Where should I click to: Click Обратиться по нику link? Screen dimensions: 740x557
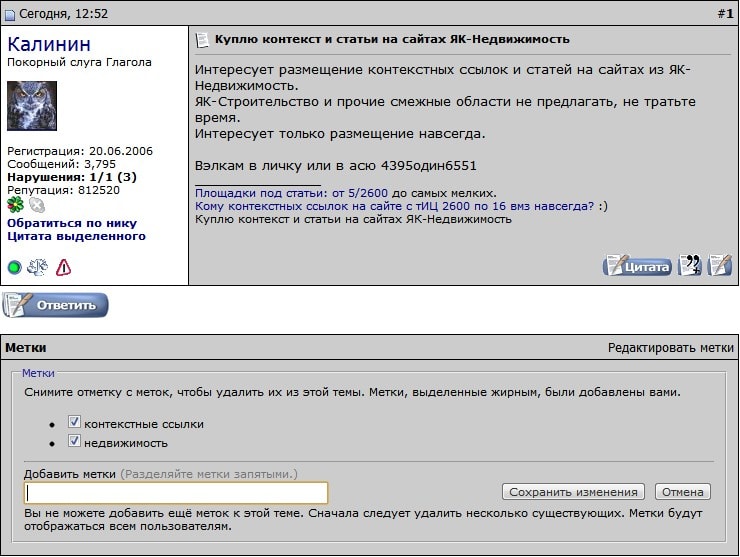coord(72,223)
